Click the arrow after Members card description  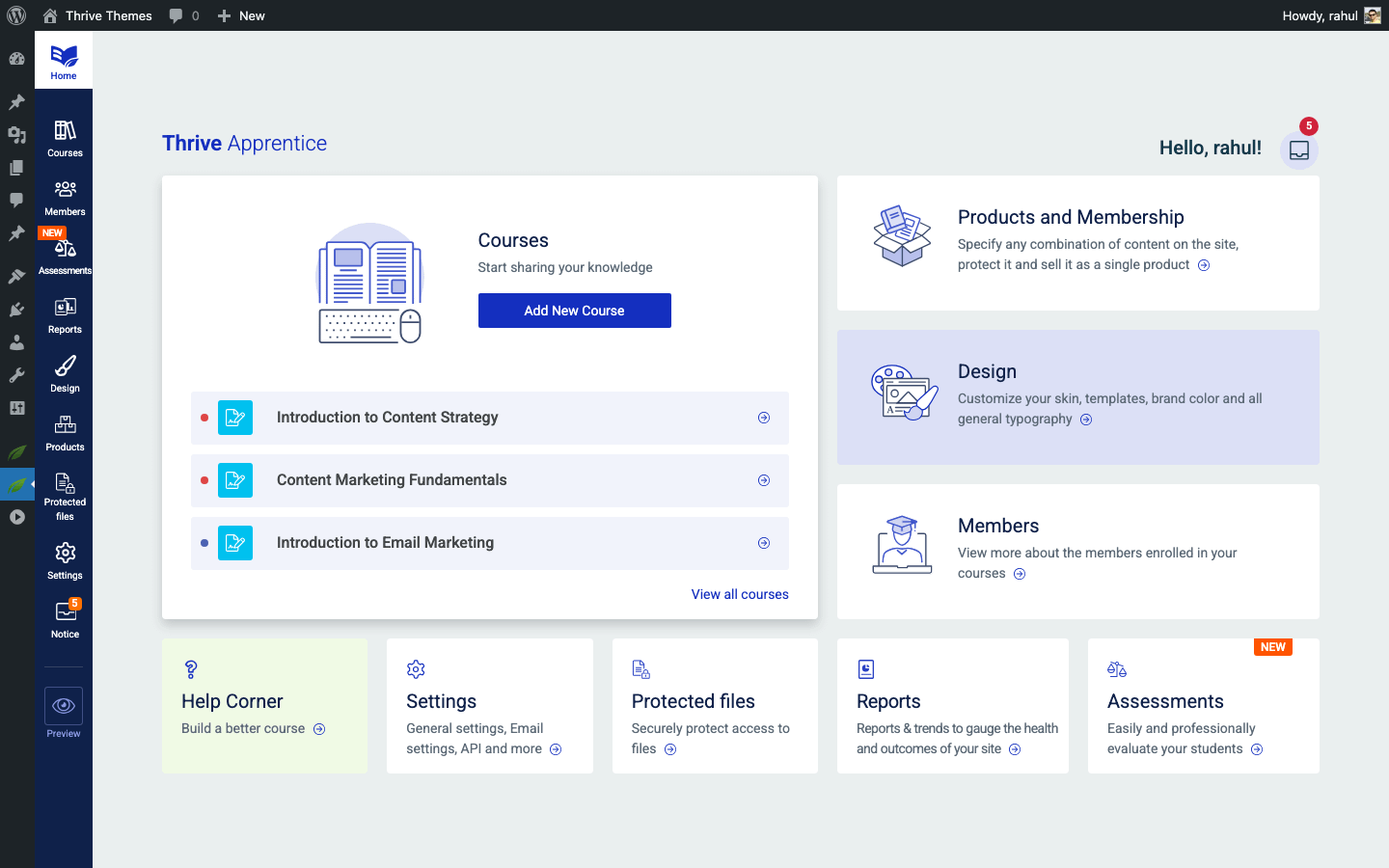1020,574
